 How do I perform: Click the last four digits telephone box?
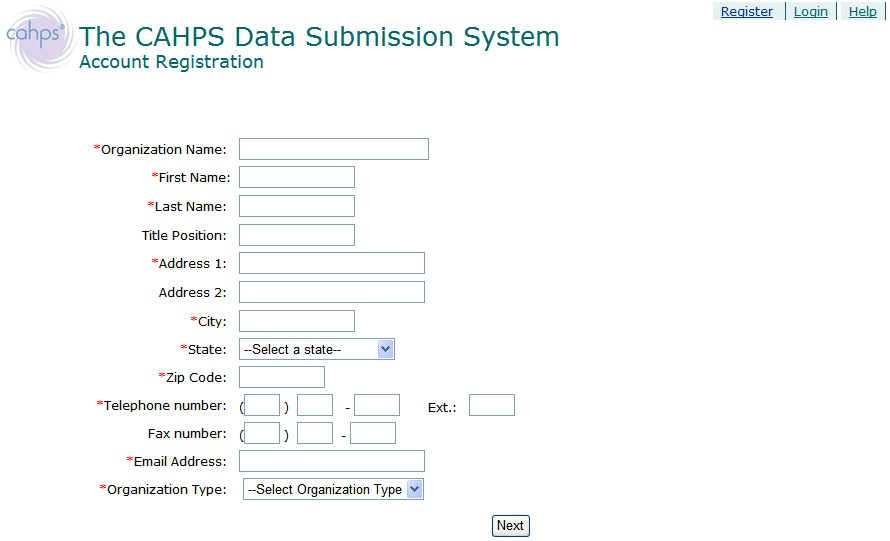pyautogui.click(x=376, y=405)
